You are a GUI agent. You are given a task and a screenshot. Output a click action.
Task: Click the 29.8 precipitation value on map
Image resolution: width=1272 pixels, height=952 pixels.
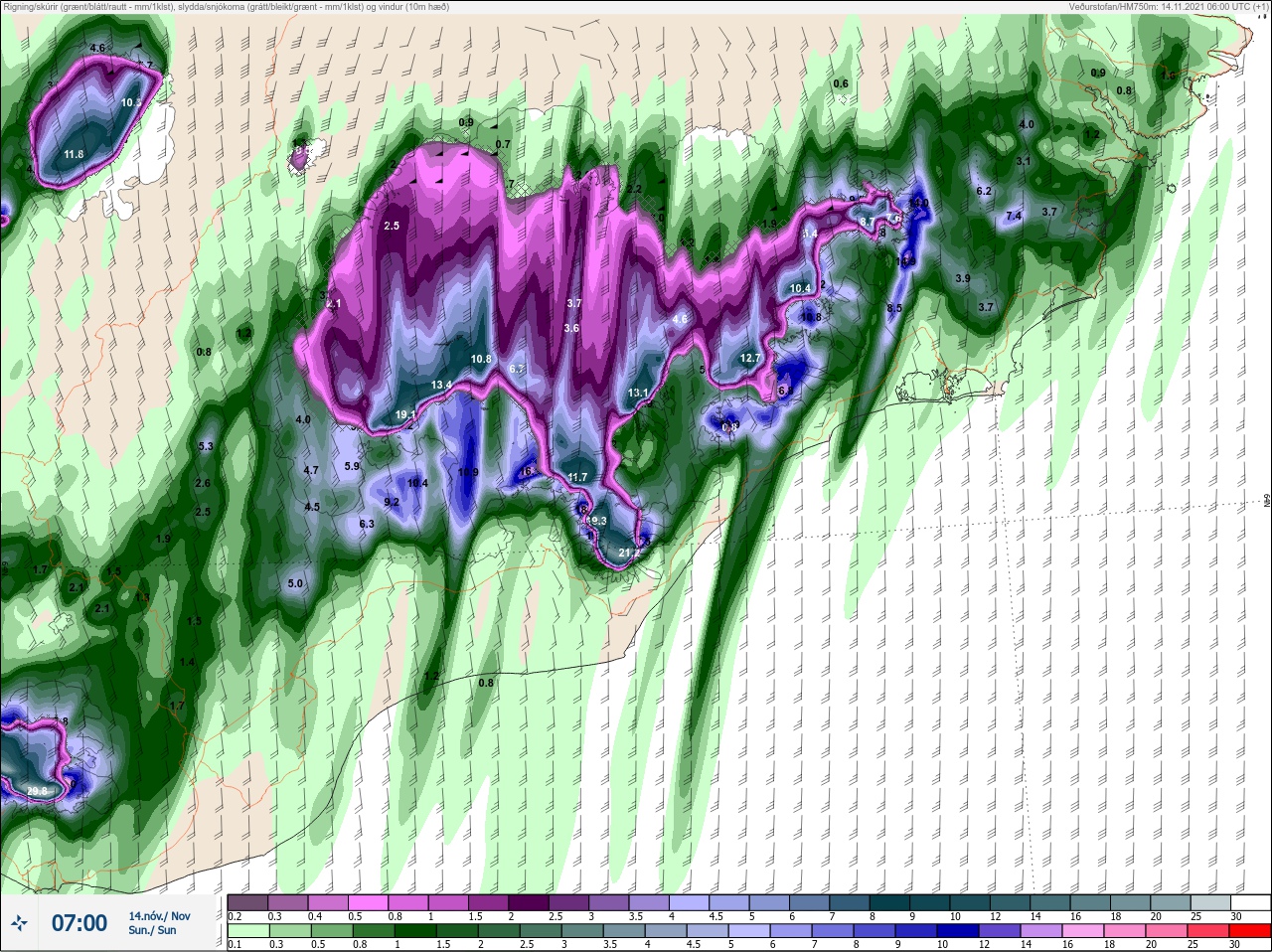38,791
